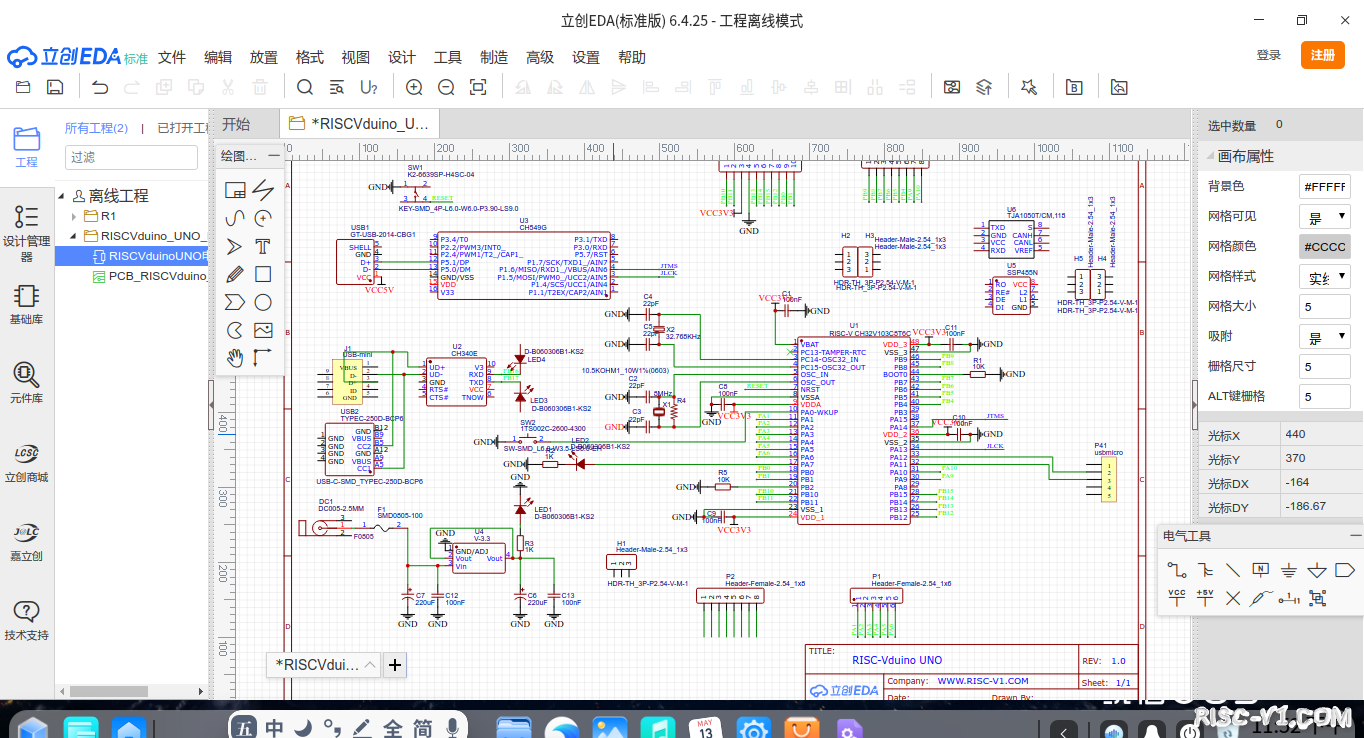
Task: Click the grid size input field
Action: (x=1324, y=306)
